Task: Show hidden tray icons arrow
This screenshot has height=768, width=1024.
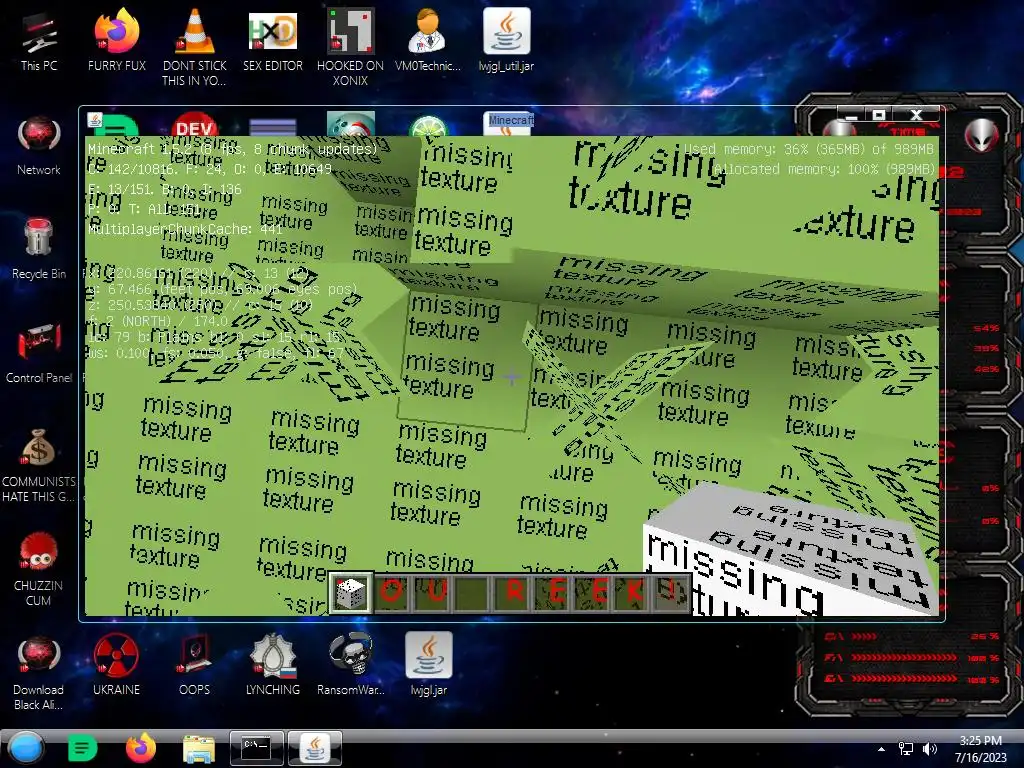Action: 882,749
